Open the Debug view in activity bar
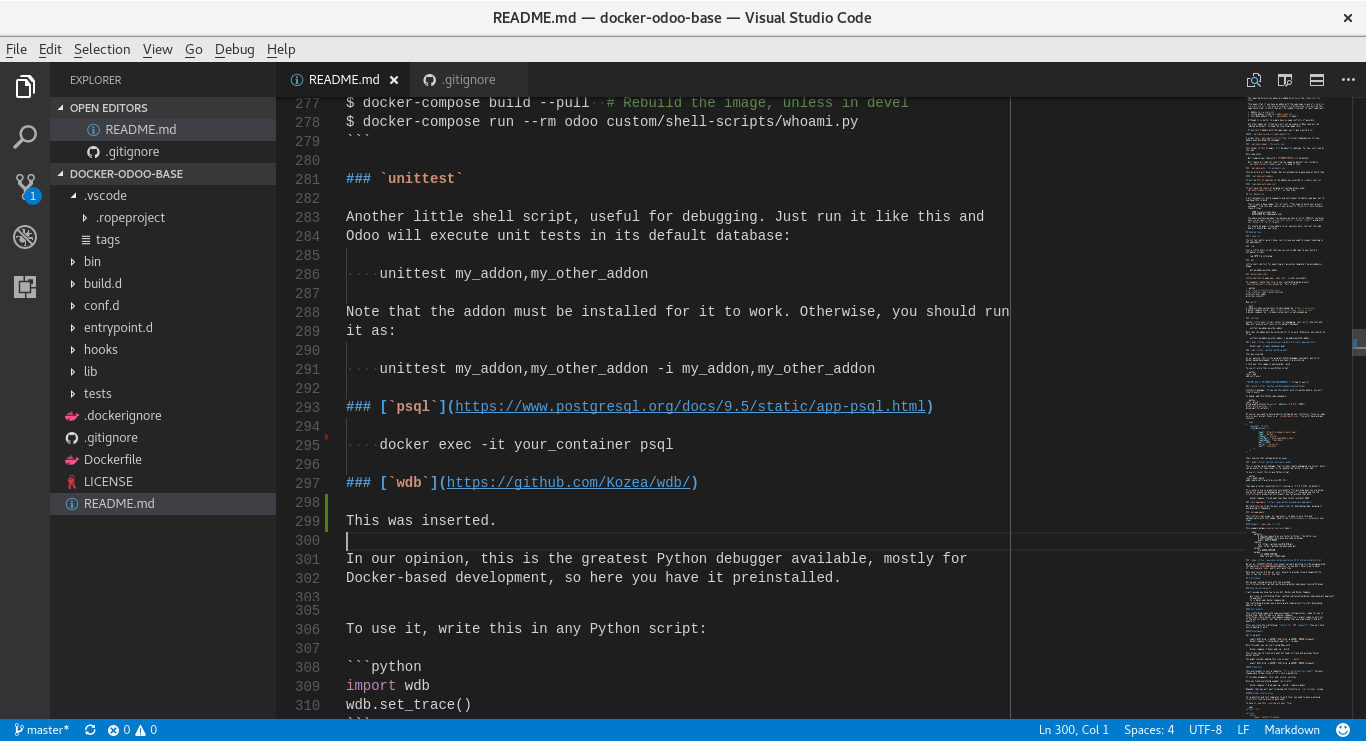This screenshot has width=1366, height=741. pyautogui.click(x=25, y=237)
